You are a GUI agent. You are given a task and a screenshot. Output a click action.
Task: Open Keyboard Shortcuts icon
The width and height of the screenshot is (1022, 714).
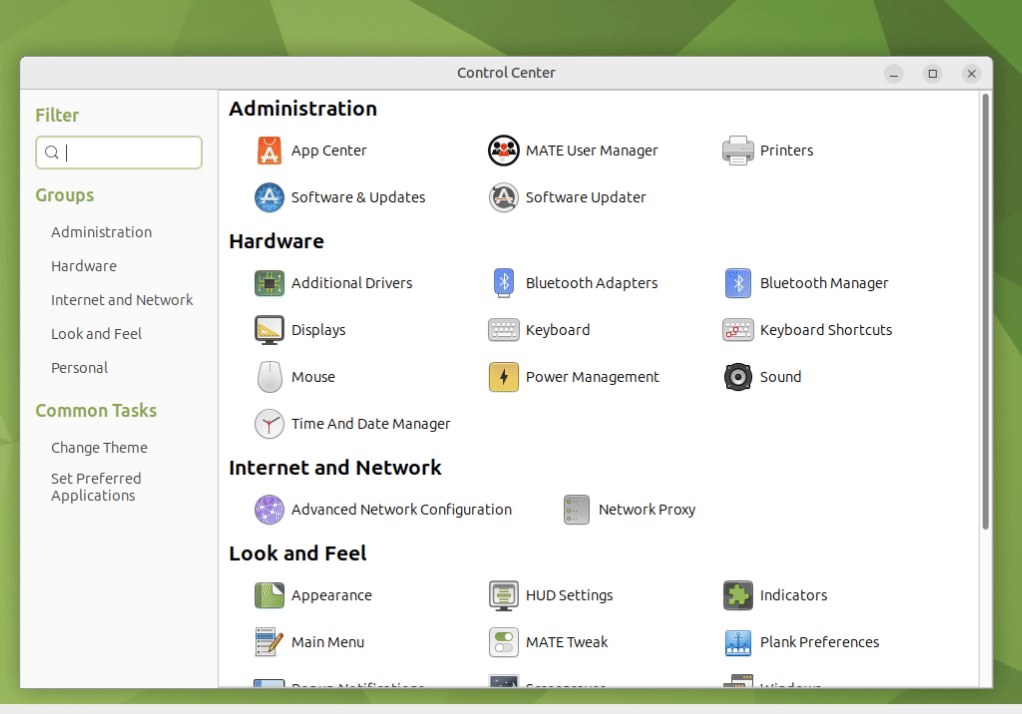tap(738, 330)
